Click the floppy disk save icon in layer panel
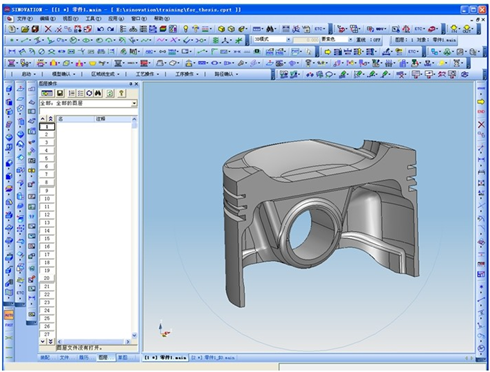This screenshot has width=490, height=372. pos(60,93)
